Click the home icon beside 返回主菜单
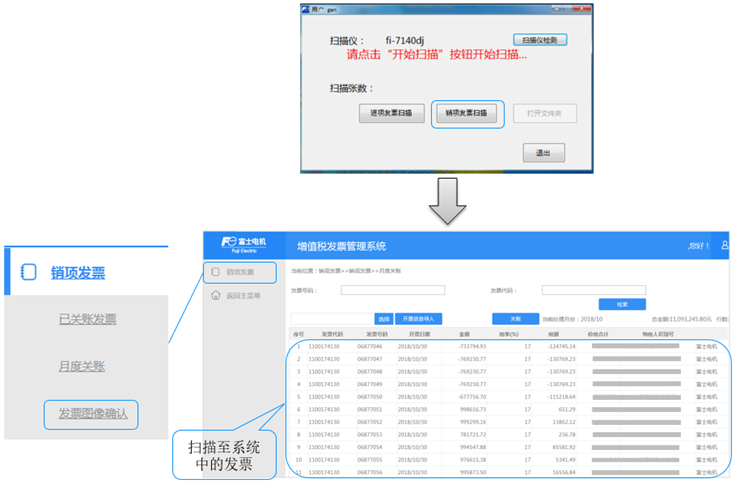Image resolution: width=735 pixels, height=483 pixels. [x=216, y=296]
